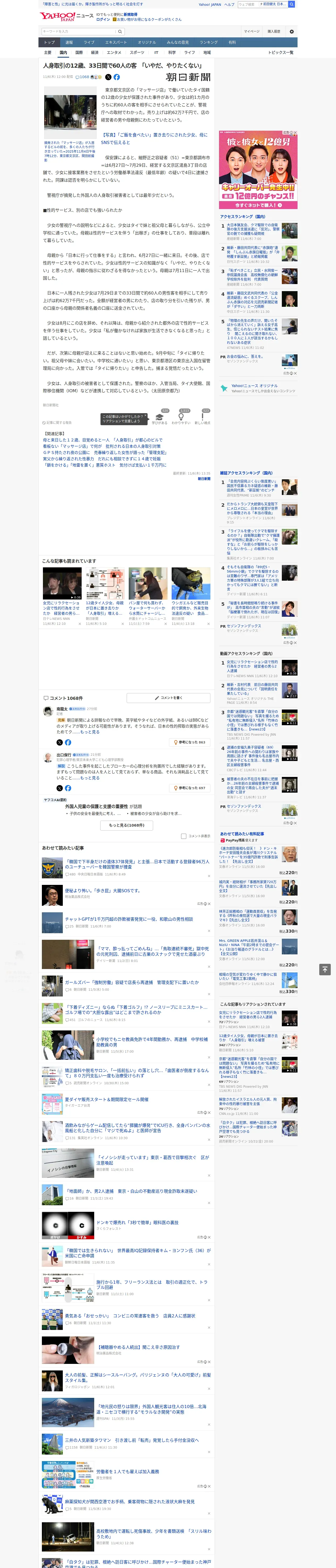Open the エキスパート navigation tab
This screenshot has width=336, height=1568.
(116, 43)
